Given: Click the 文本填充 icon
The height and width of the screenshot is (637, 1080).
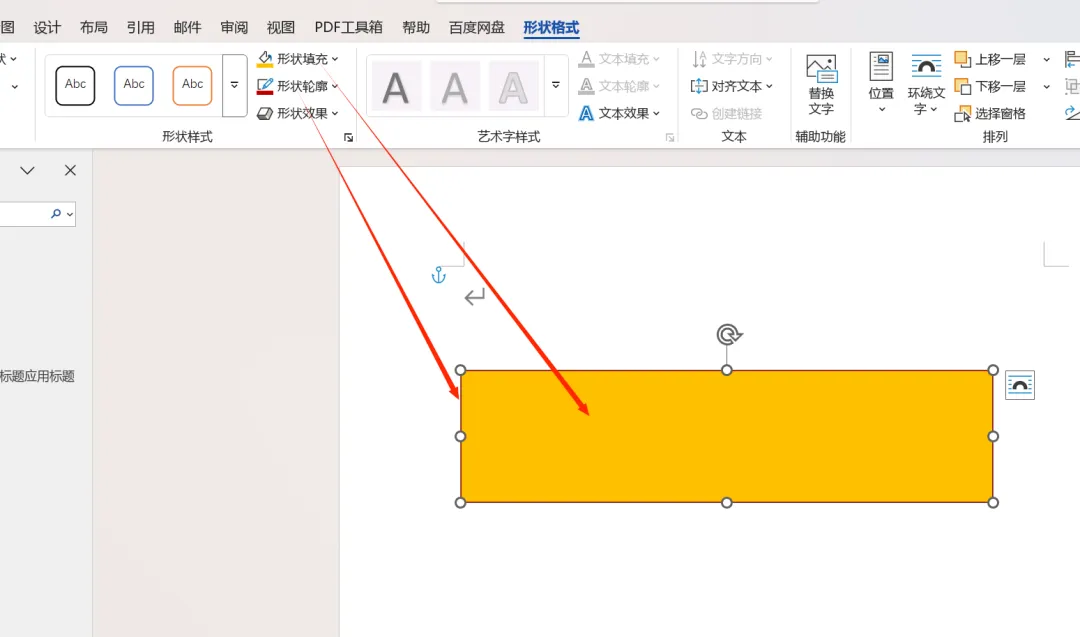Looking at the screenshot, I should 586,59.
